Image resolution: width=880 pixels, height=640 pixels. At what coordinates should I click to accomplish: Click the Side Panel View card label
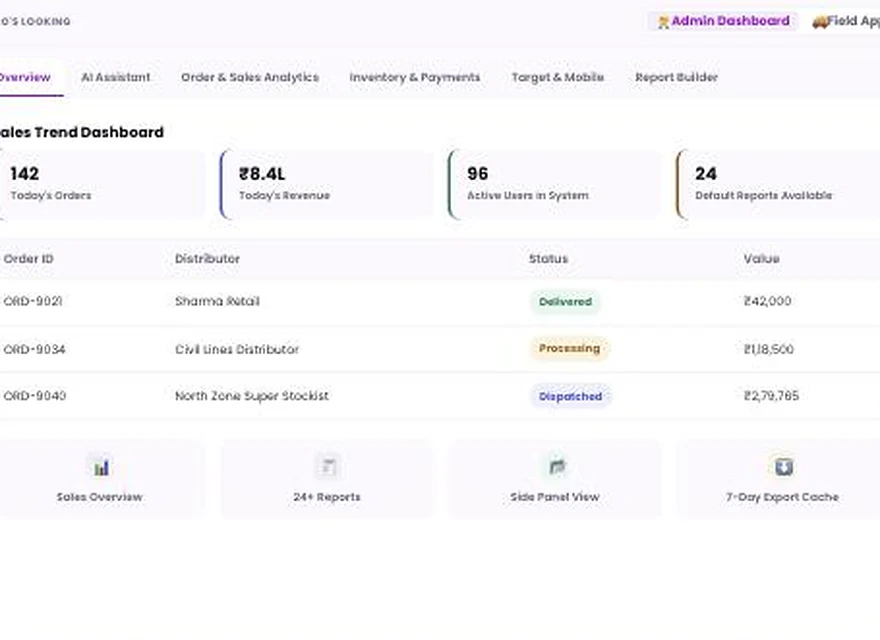pyautogui.click(x=555, y=497)
